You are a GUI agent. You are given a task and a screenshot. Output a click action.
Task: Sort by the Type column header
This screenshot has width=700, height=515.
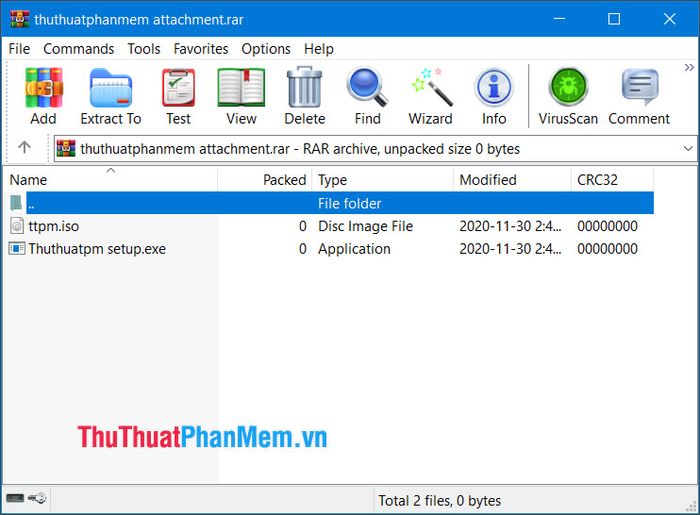pyautogui.click(x=383, y=180)
